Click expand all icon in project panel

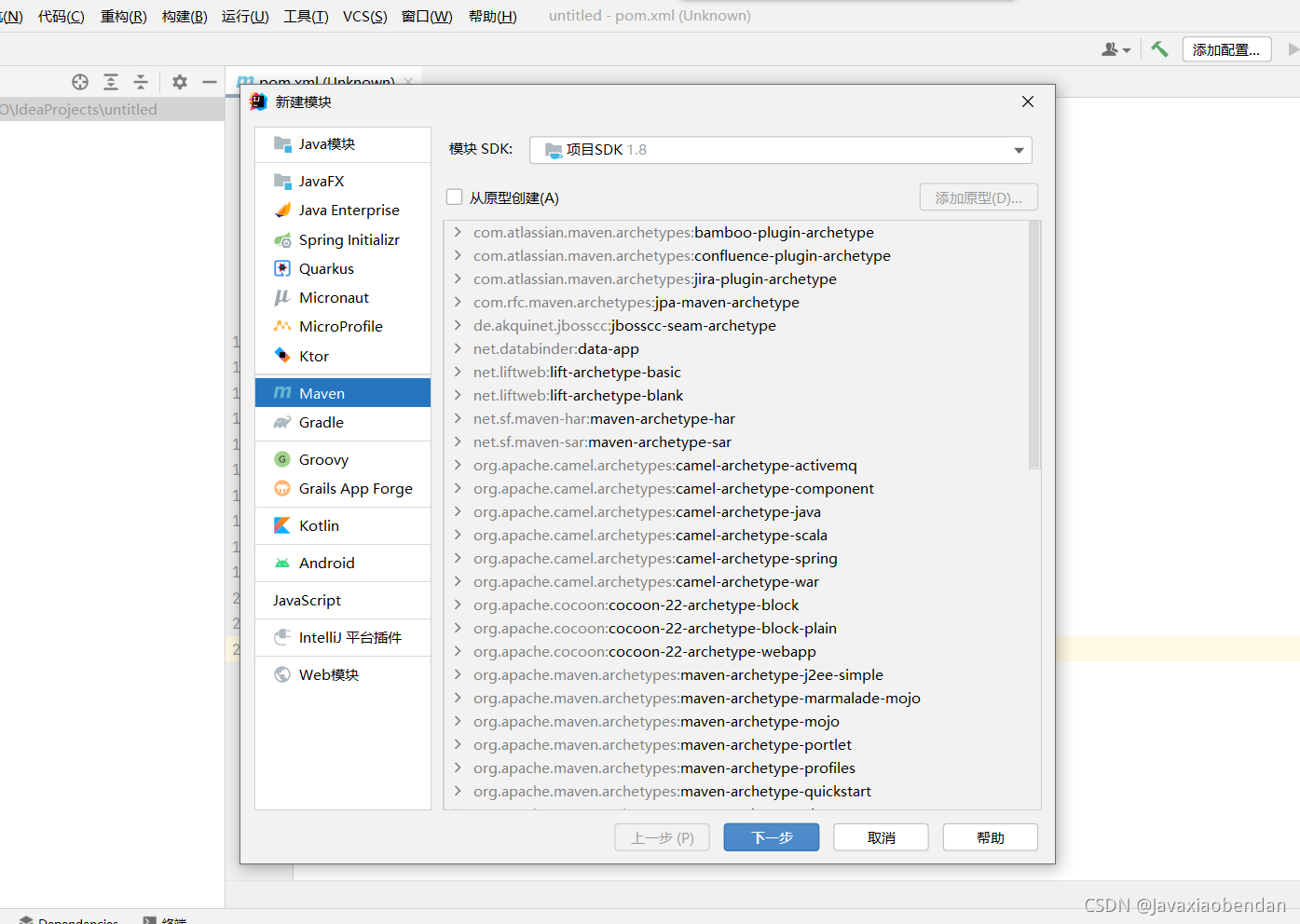(111, 82)
